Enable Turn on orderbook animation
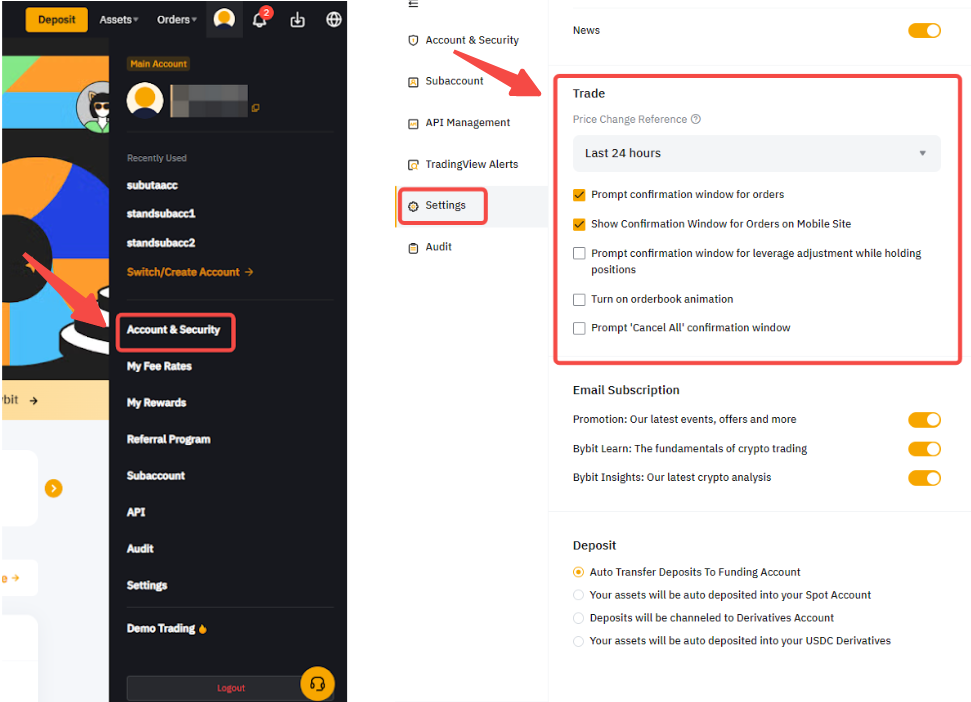971x702 pixels. (x=578, y=299)
